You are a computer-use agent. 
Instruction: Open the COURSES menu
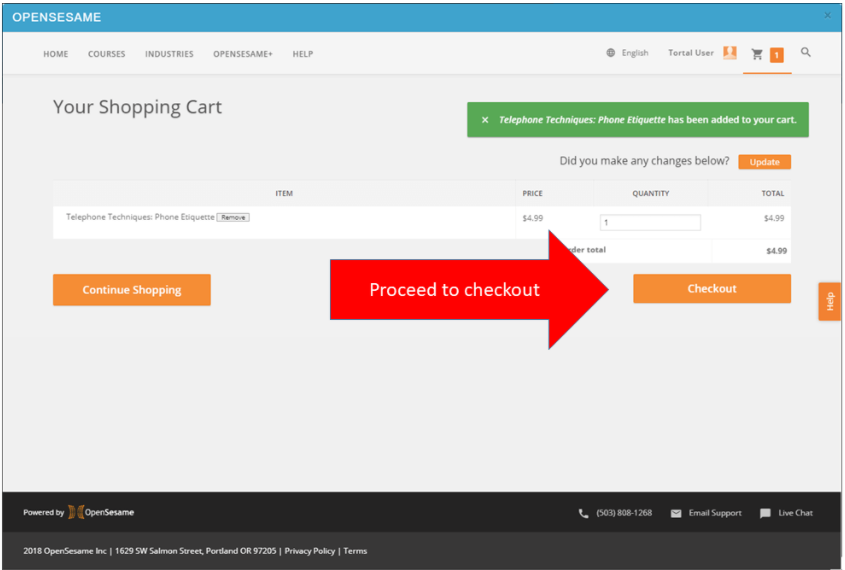pos(107,54)
